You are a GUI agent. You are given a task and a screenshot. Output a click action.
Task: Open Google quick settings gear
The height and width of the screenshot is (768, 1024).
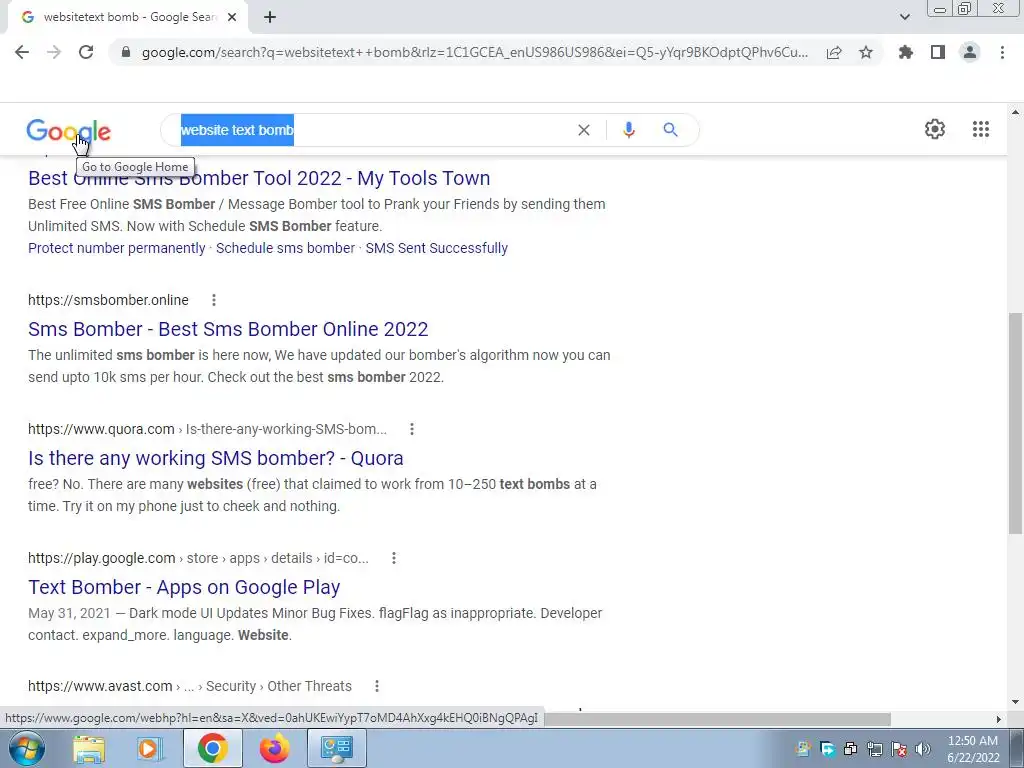pyautogui.click(x=935, y=129)
